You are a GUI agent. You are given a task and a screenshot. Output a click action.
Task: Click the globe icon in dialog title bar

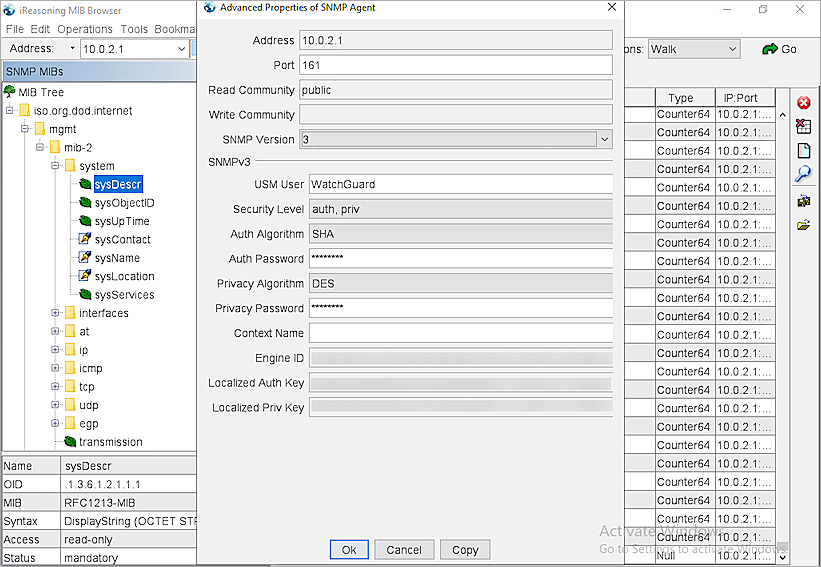point(210,7)
